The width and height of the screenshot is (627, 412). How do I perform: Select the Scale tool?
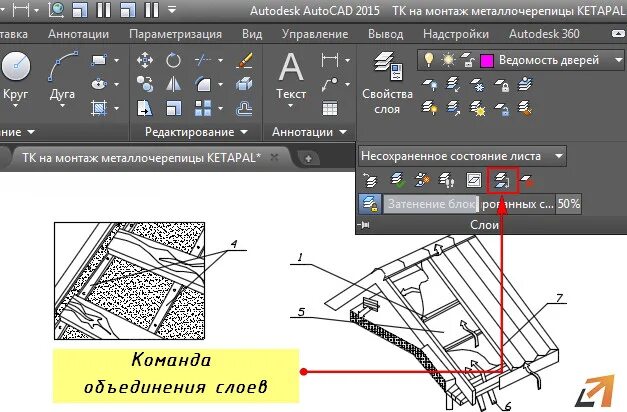pyautogui.click(x=173, y=108)
